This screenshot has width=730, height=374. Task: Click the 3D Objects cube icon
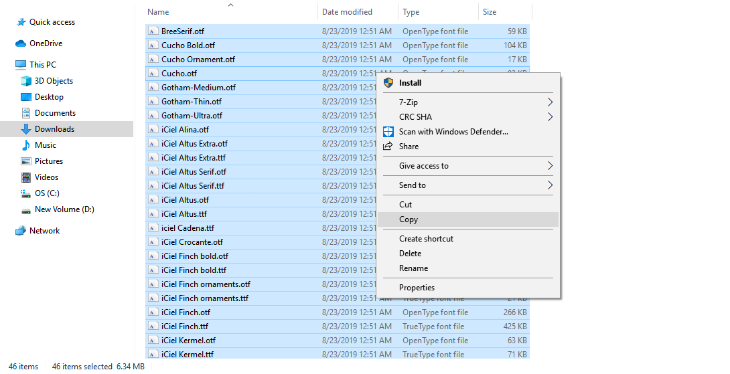(26, 81)
